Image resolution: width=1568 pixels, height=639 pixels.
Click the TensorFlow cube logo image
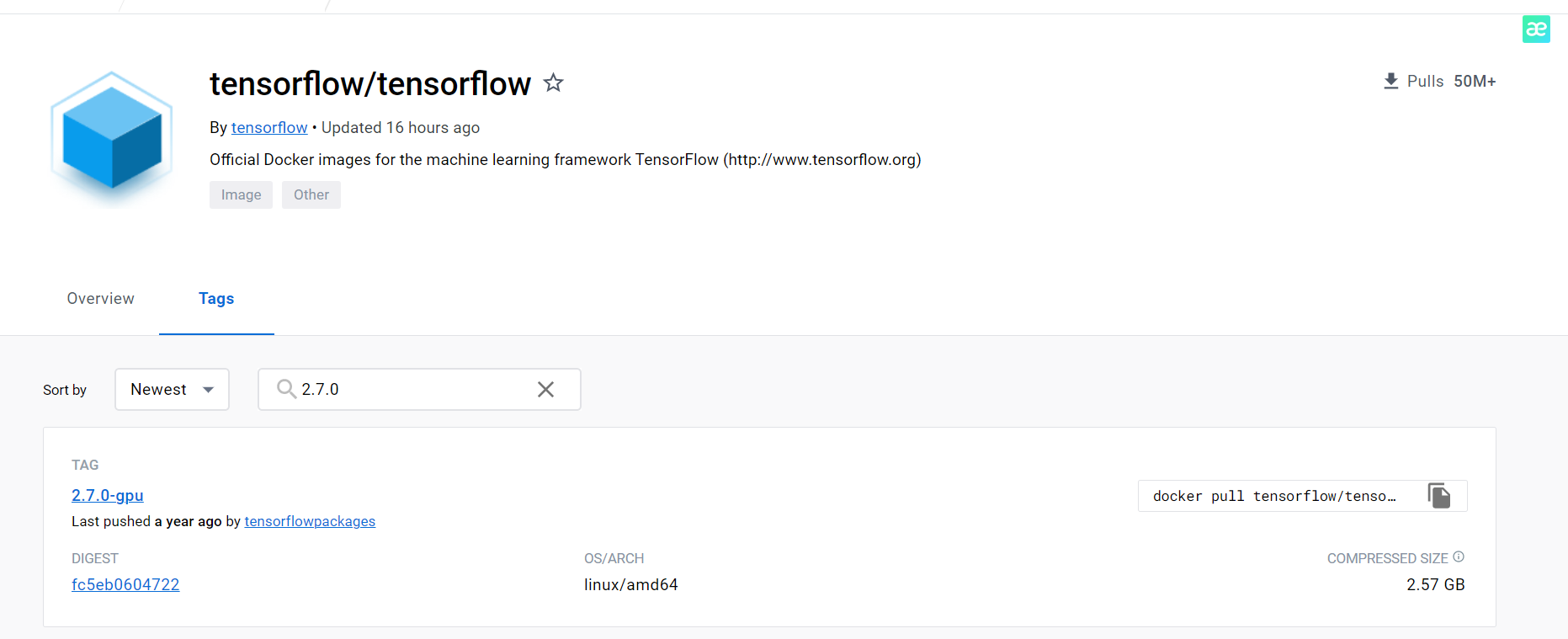coord(112,139)
